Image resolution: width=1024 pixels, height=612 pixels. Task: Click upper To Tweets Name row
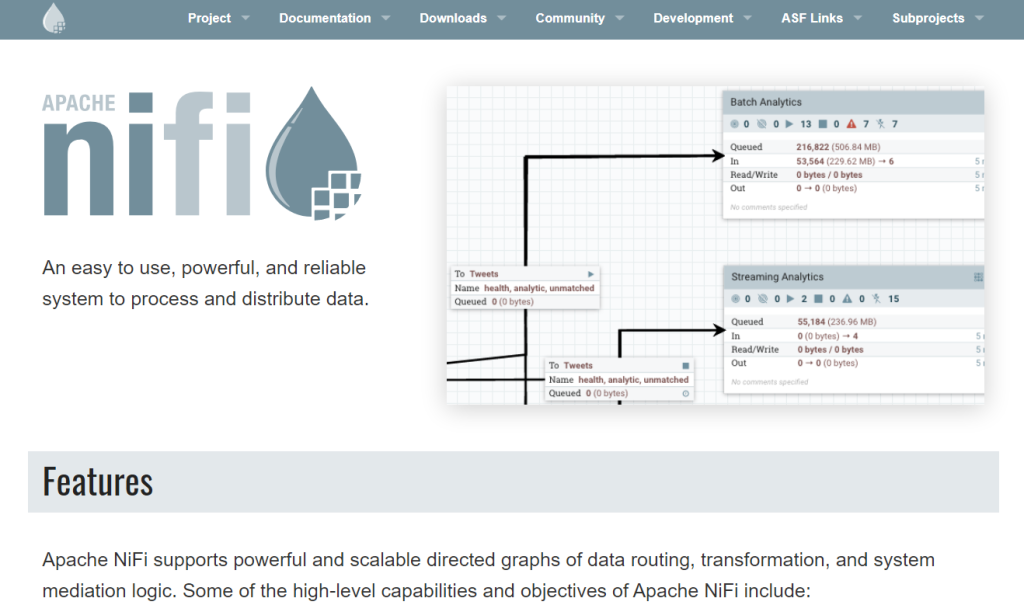tap(524, 288)
